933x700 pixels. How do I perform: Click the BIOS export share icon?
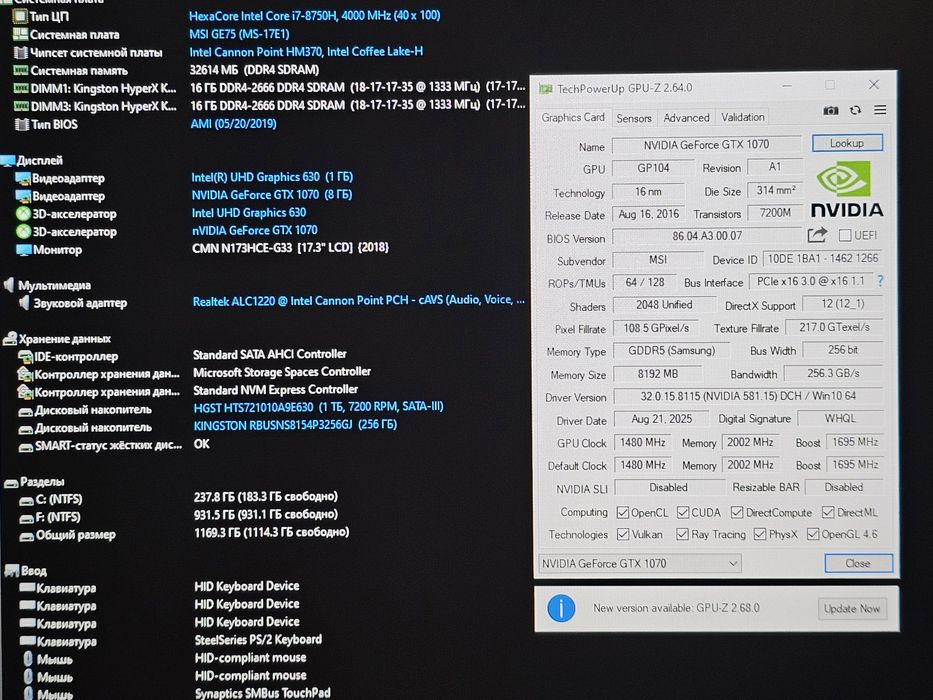click(818, 235)
